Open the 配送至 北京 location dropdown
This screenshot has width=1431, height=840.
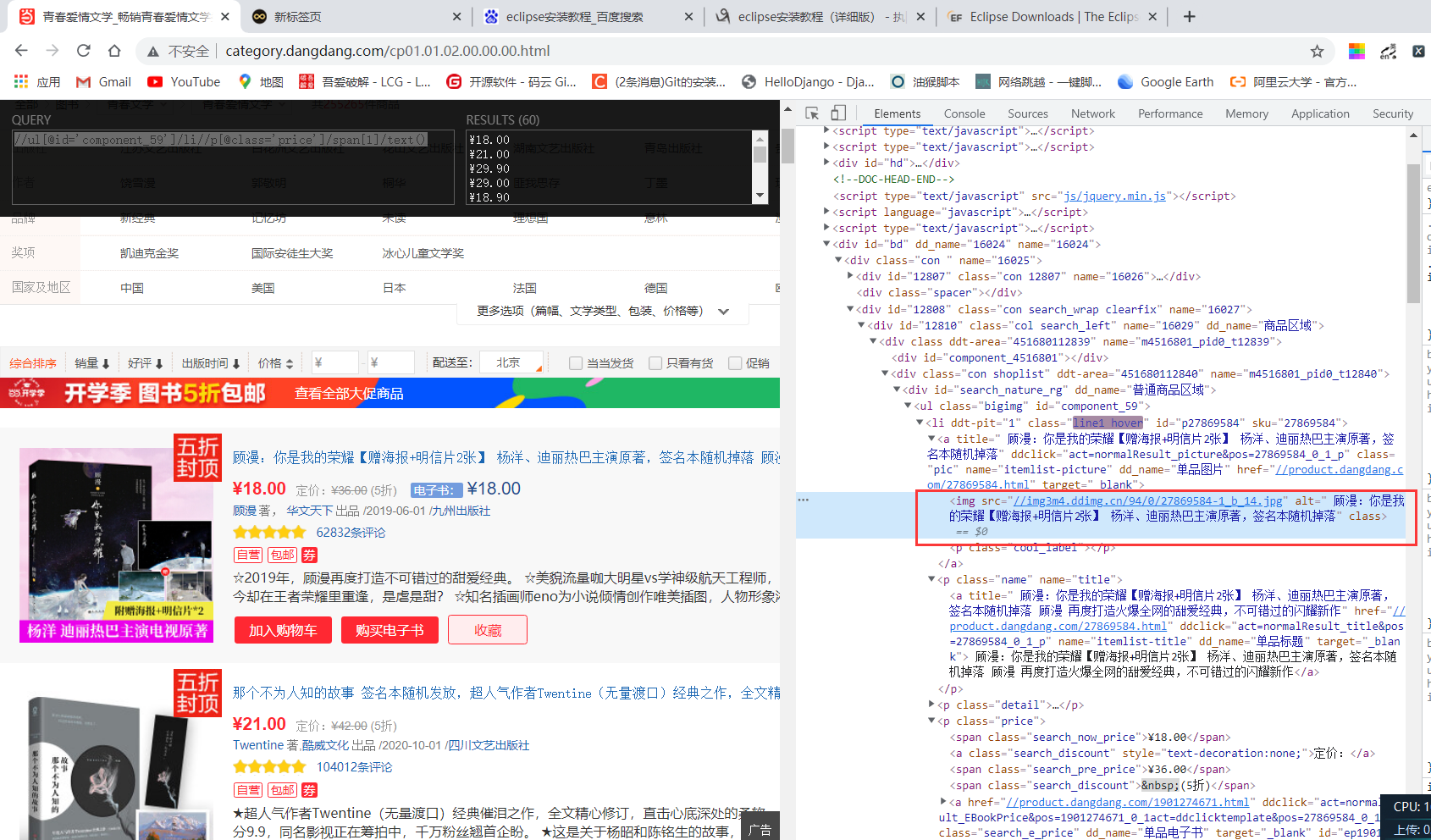click(511, 362)
